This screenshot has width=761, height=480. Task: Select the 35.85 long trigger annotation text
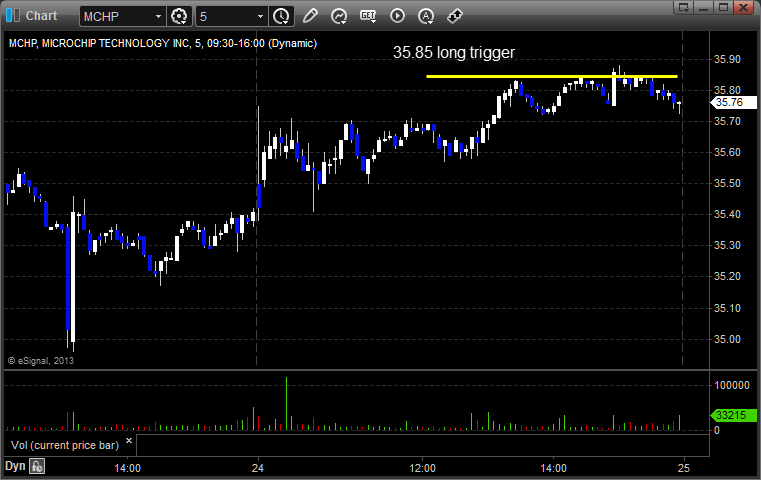454,52
